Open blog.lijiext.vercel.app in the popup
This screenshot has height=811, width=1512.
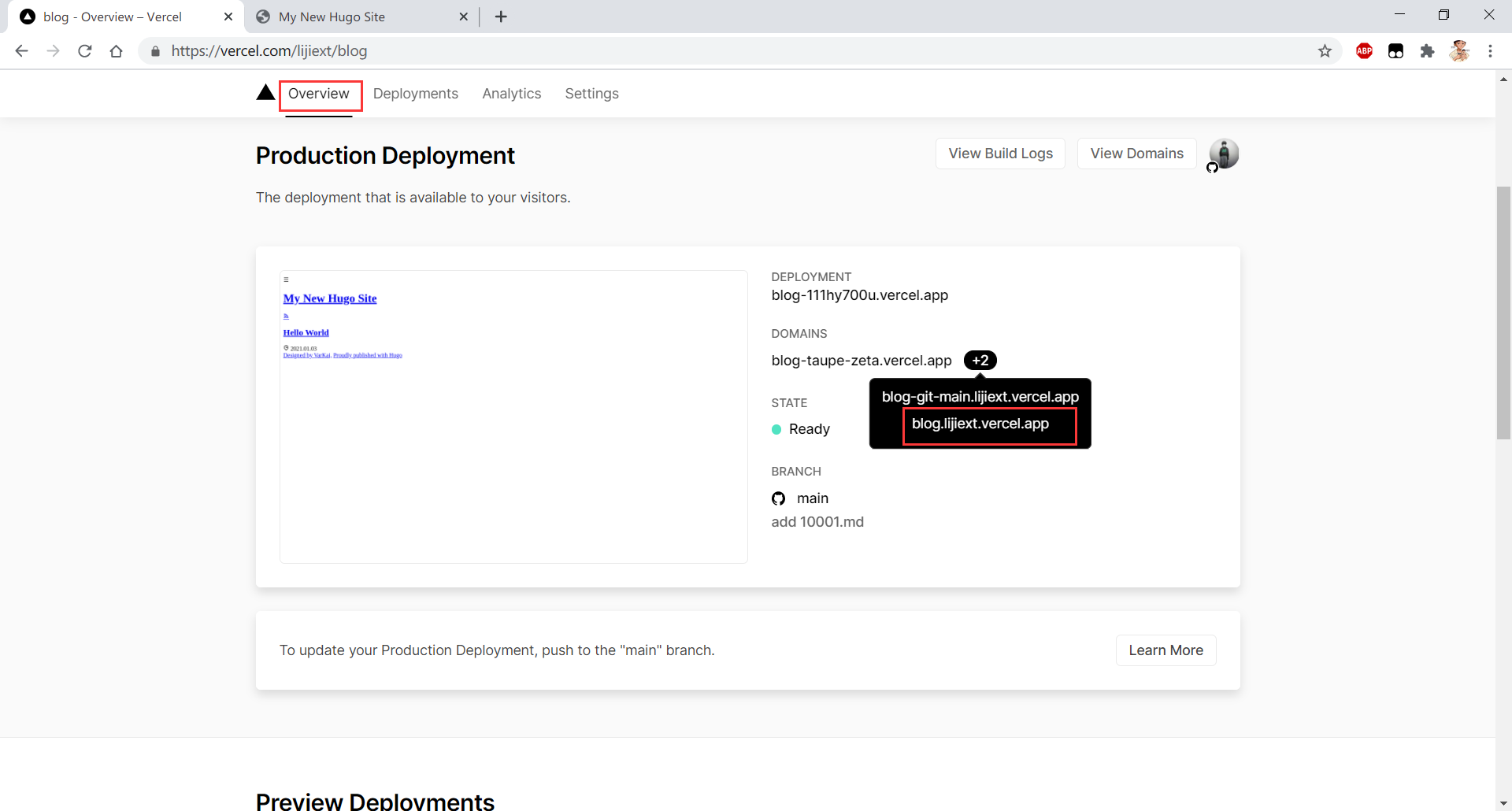(x=980, y=424)
